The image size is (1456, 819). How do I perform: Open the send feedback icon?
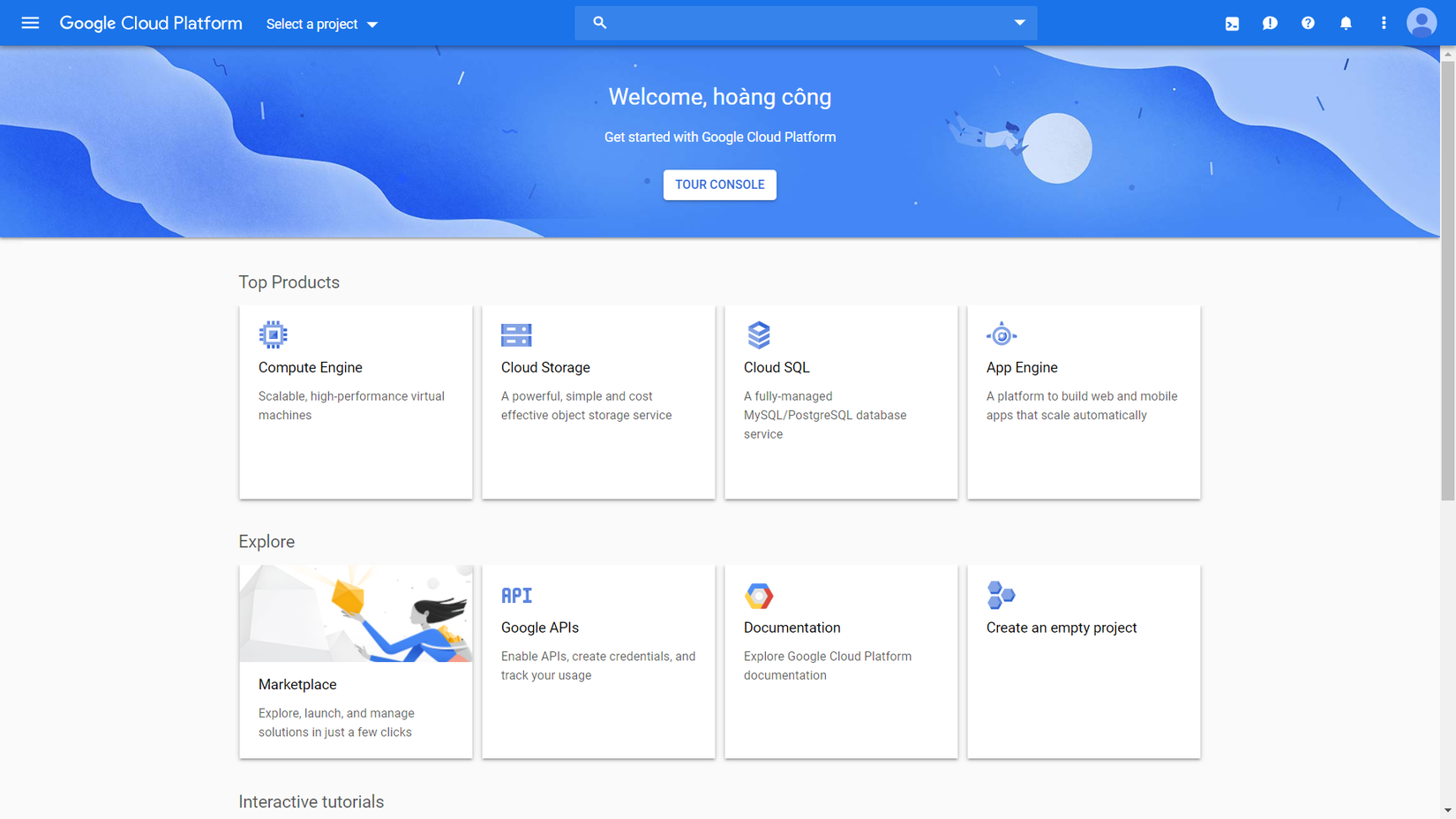[x=1270, y=24]
